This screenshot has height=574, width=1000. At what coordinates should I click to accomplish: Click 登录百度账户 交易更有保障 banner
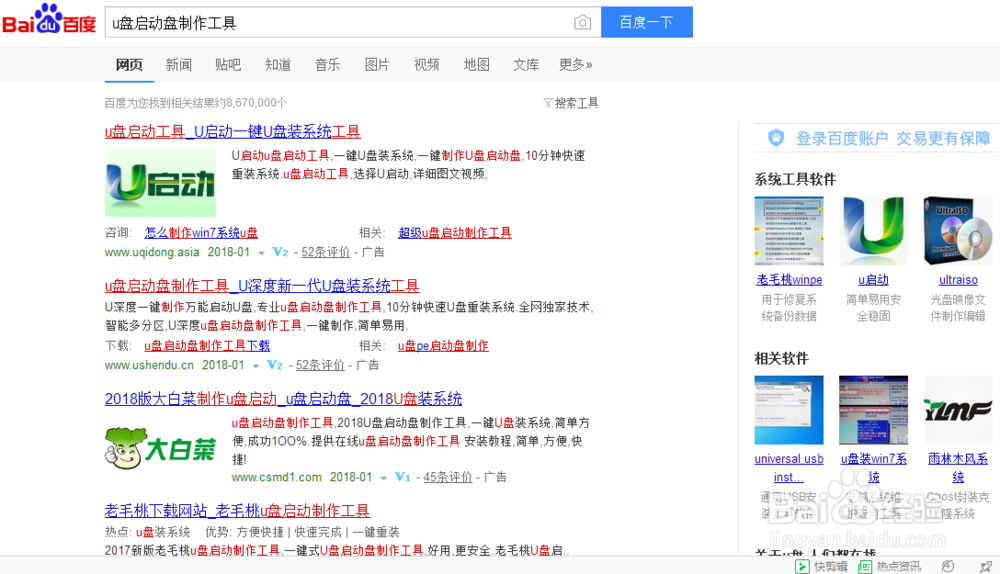point(878,138)
